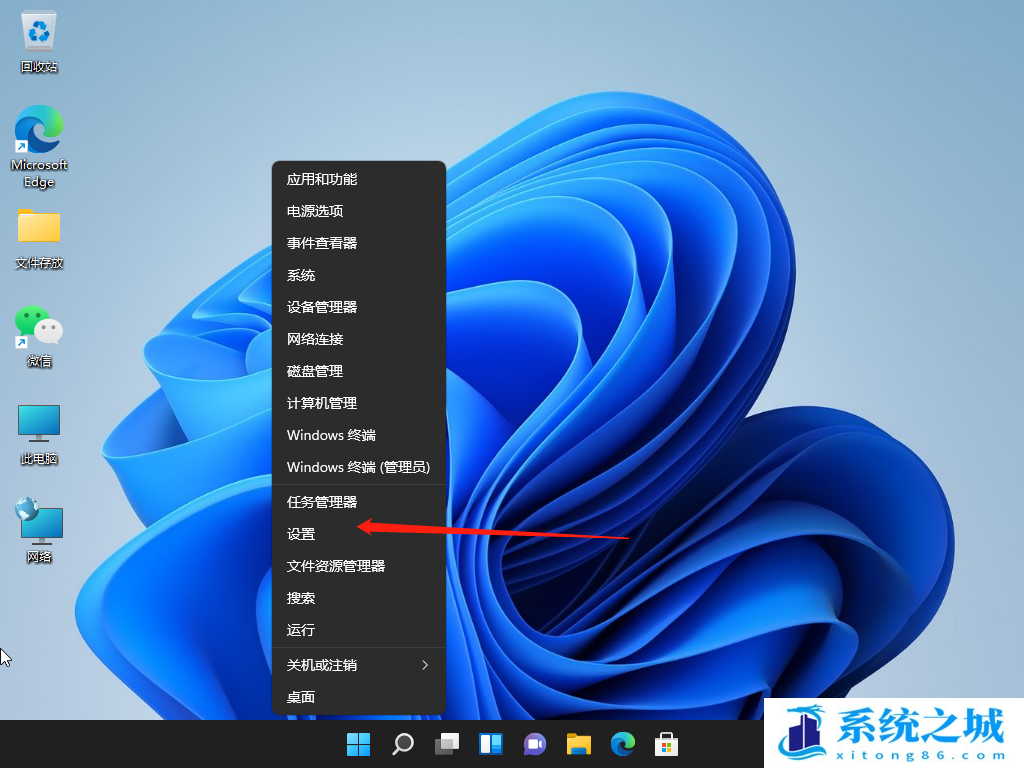1024x768 pixels.
Task: Open Task View from the taskbar
Action: (x=446, y=744)
